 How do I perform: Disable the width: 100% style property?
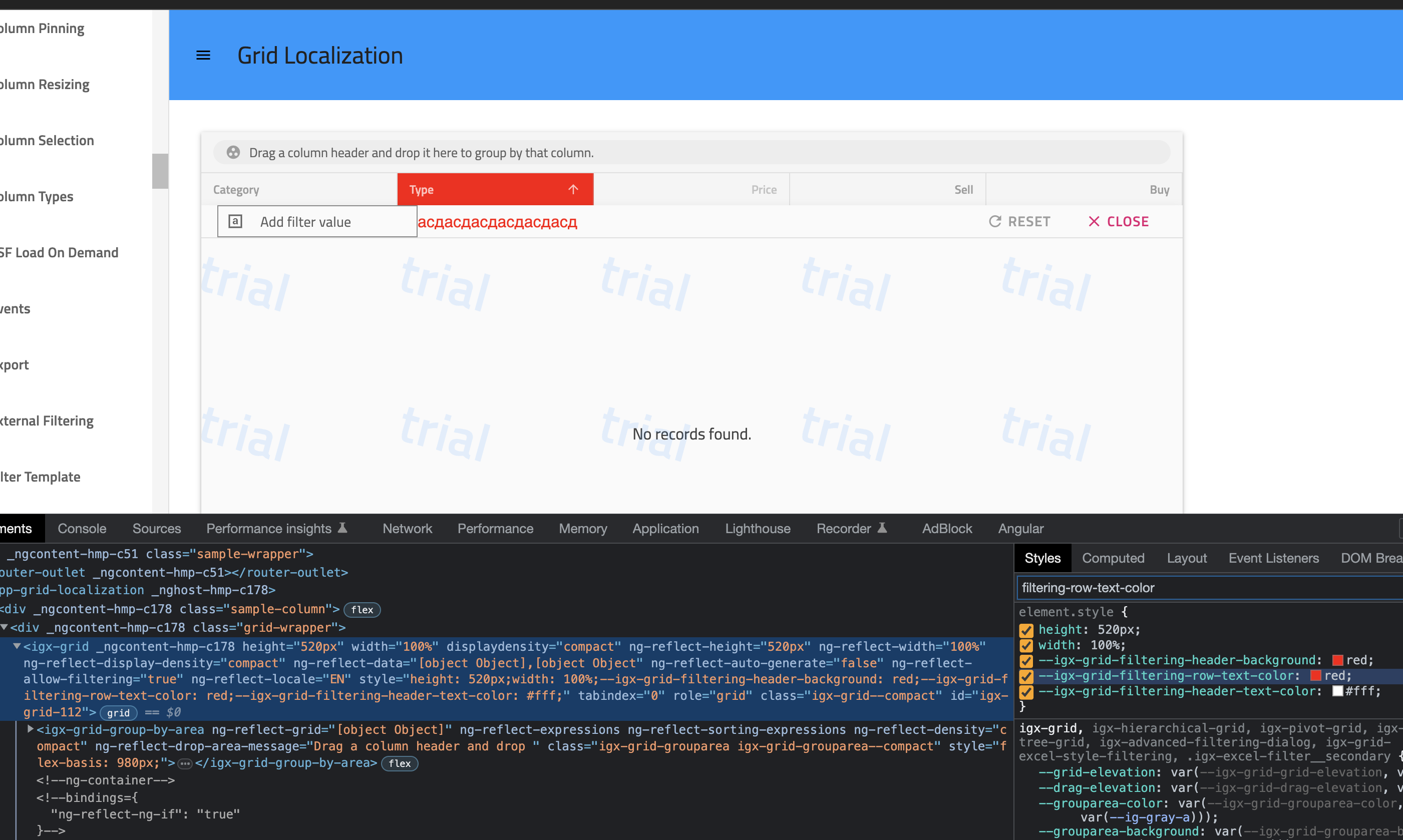(1025, 645)
